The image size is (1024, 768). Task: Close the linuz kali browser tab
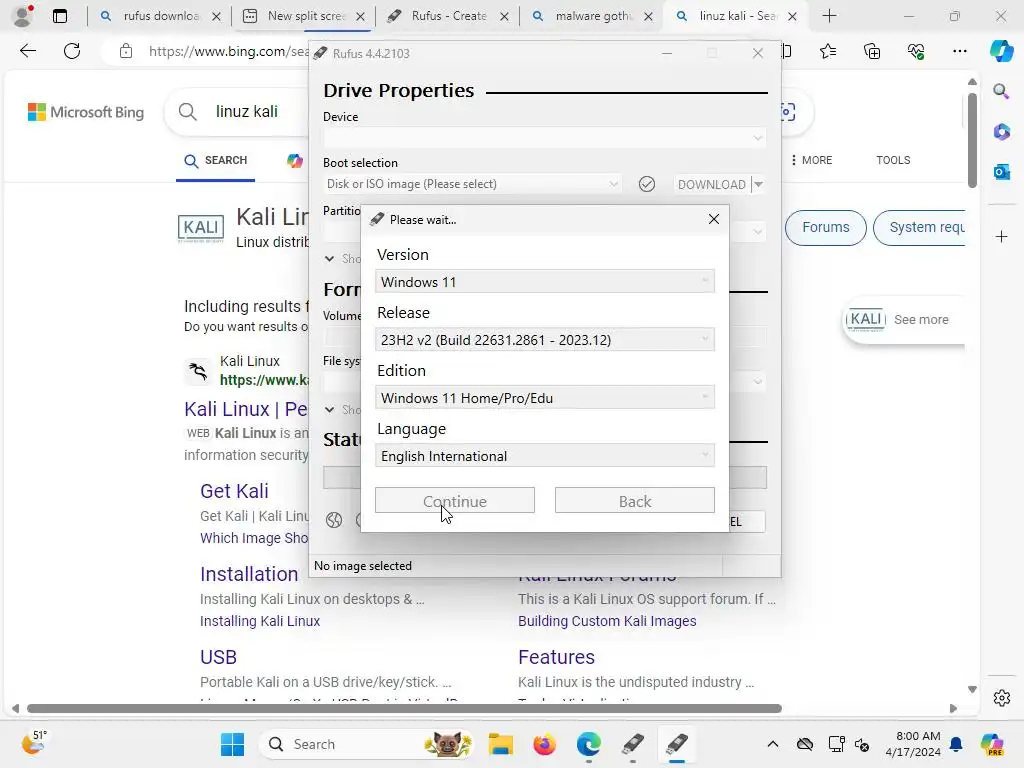pos(792,16)
